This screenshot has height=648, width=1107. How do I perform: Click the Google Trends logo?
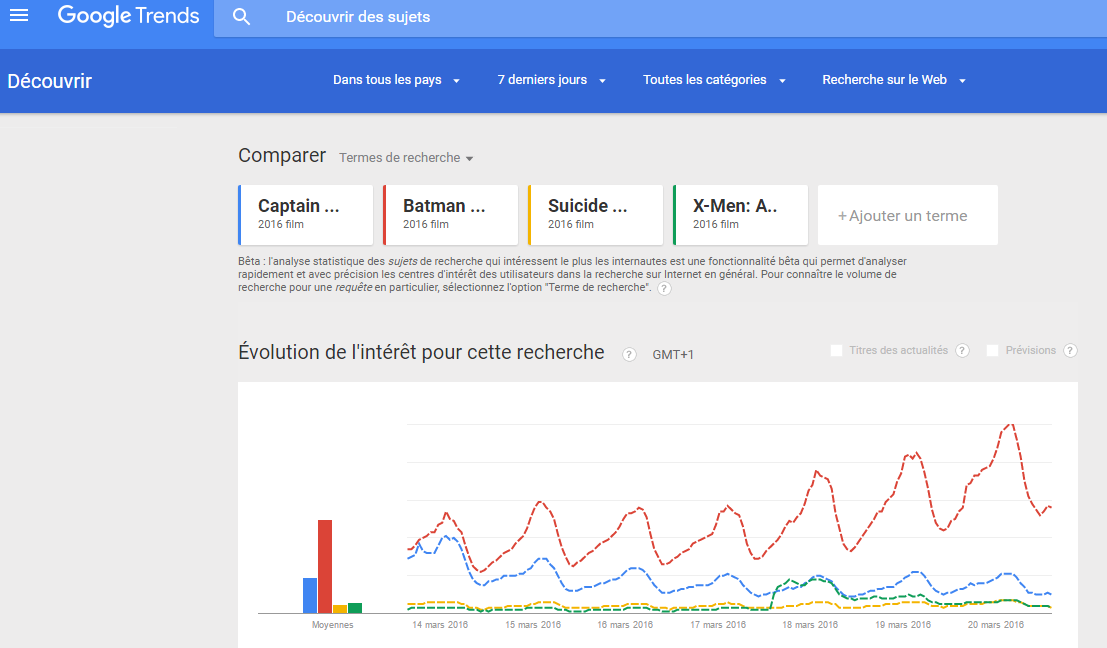(128, 16)
